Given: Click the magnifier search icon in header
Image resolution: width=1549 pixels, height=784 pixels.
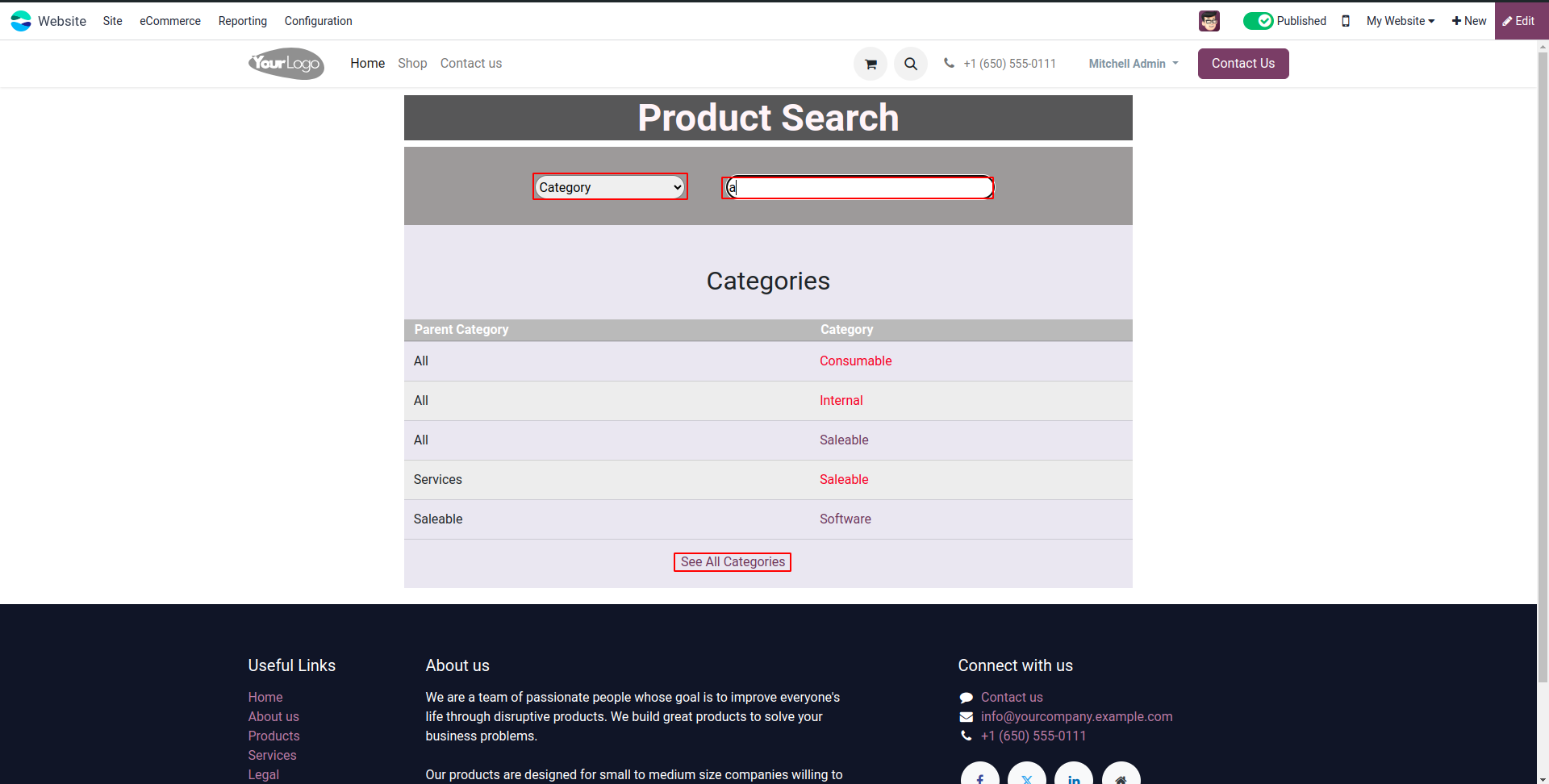Looking at the screenshot, I should pyautogui.click(x=911, y=64).
